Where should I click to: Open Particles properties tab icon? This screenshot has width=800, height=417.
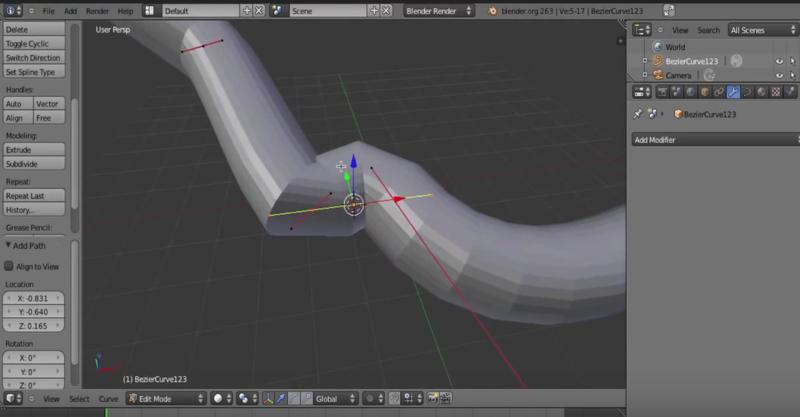(x=790, y=92)
